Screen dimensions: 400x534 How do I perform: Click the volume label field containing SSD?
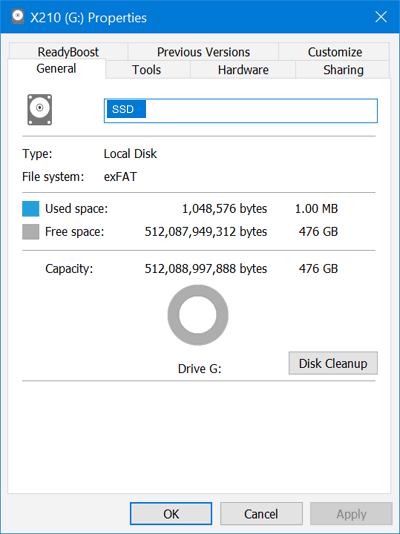241,111
